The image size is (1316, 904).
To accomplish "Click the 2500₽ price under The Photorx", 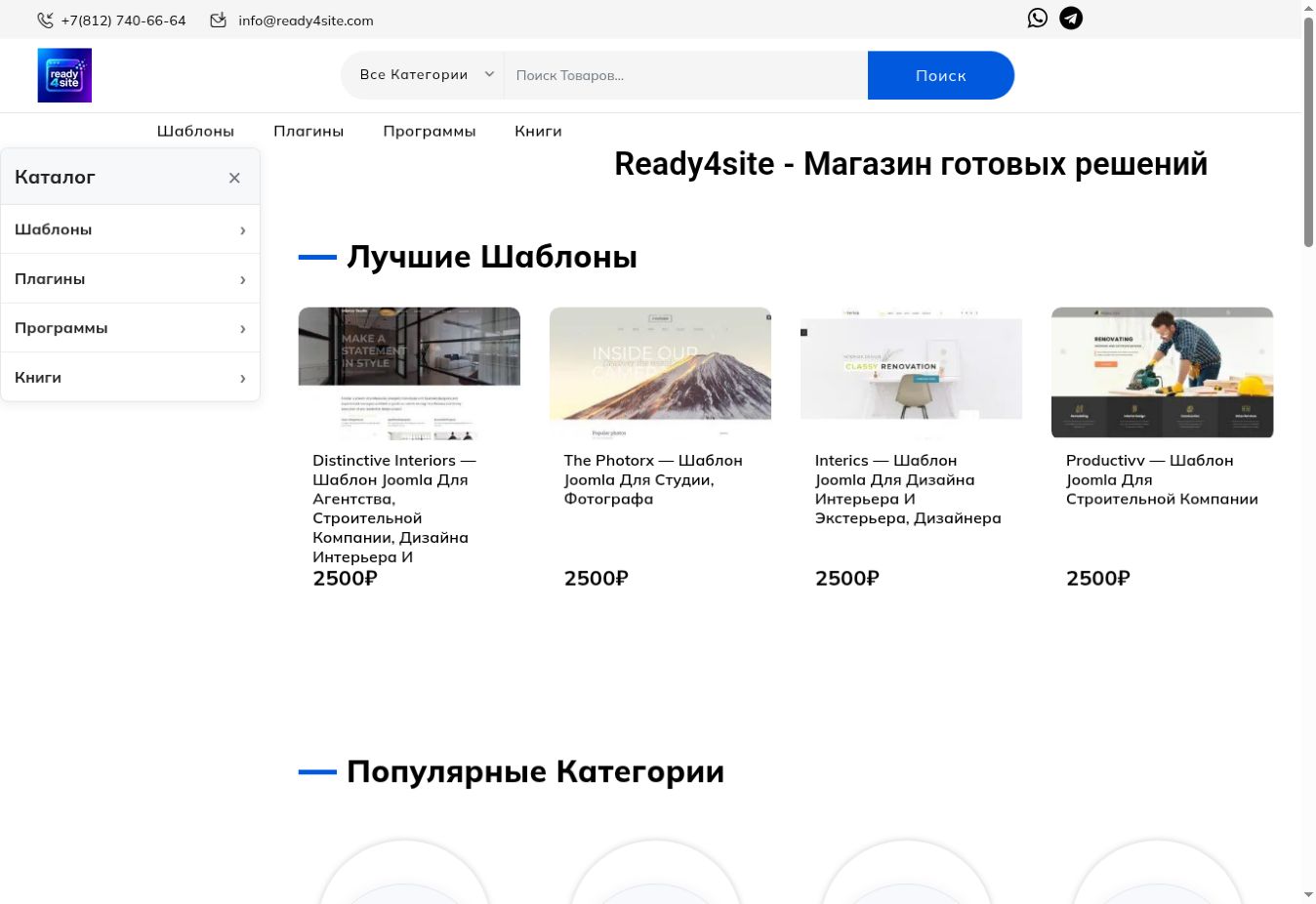I will click(x=596, y=579).
